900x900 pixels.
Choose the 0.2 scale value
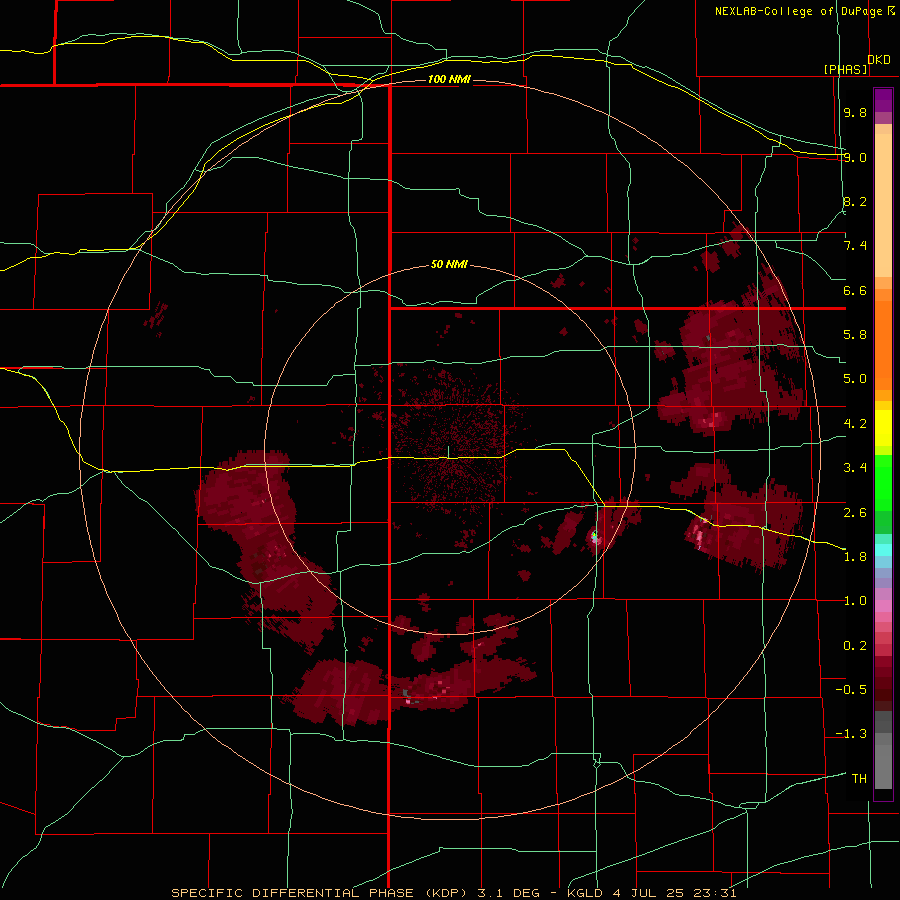pos(855,646)
